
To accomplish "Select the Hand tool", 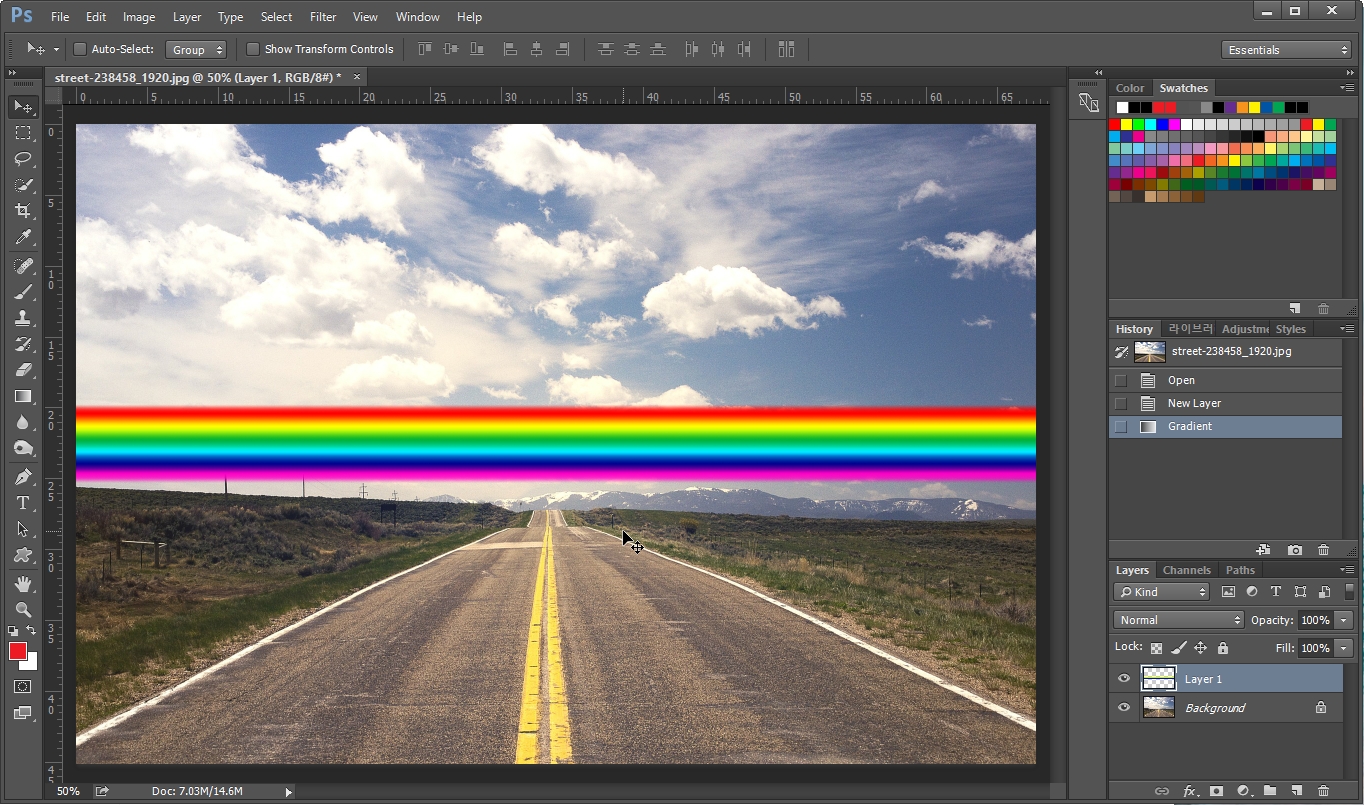I will (x=23, y=584).
